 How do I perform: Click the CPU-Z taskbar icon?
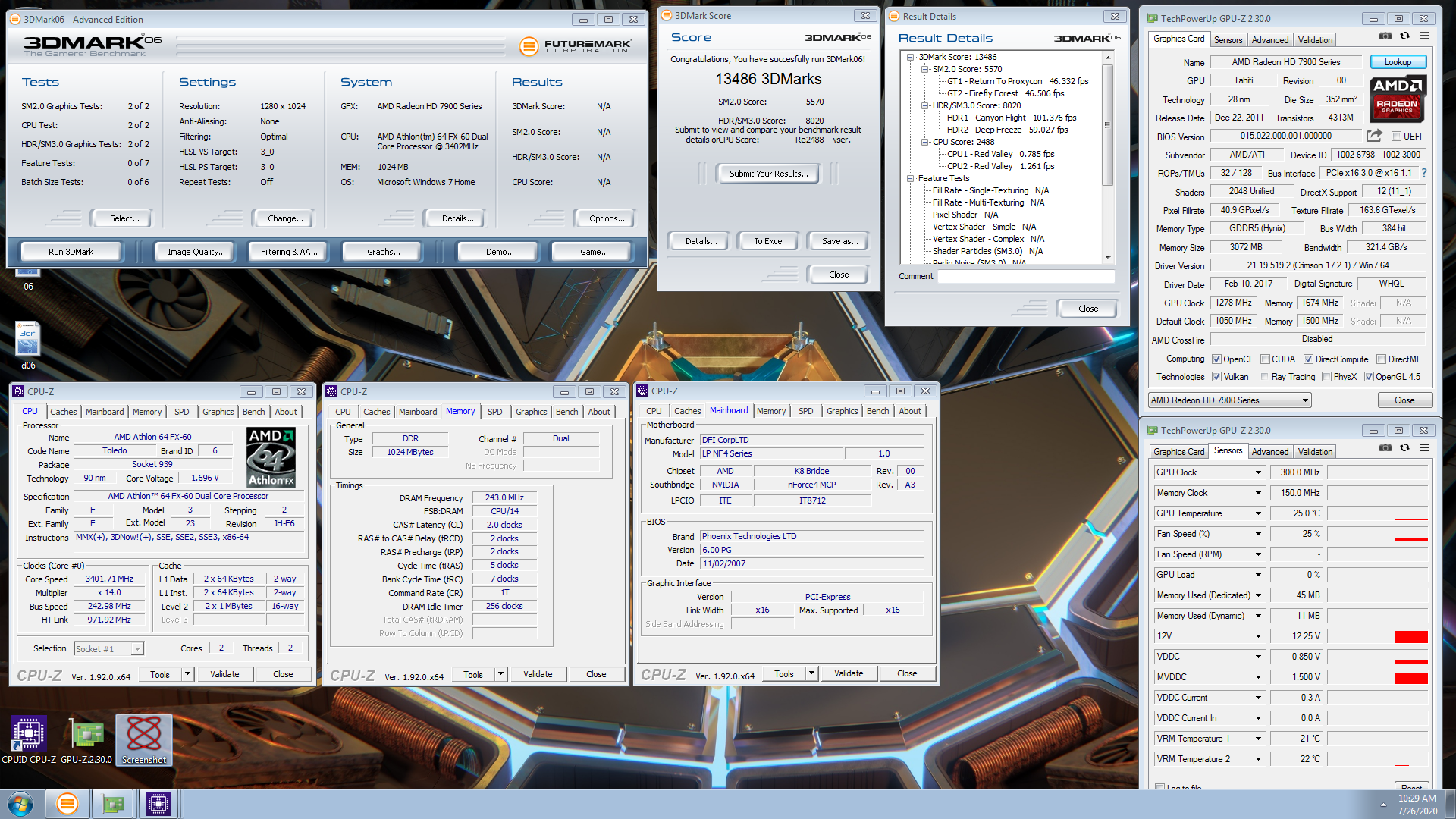(158, 804)
